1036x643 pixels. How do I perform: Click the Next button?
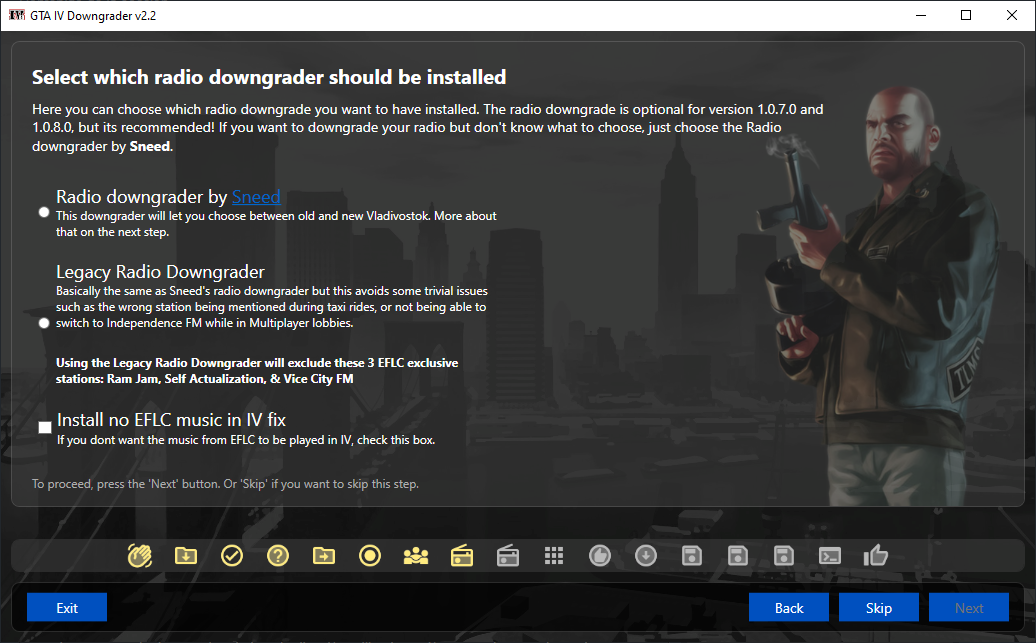point(969,607)
